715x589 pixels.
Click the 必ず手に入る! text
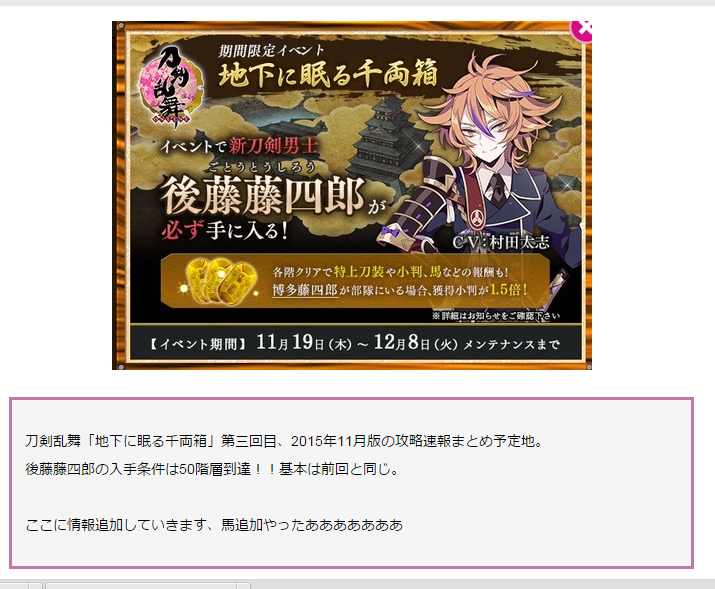point(224,230)
